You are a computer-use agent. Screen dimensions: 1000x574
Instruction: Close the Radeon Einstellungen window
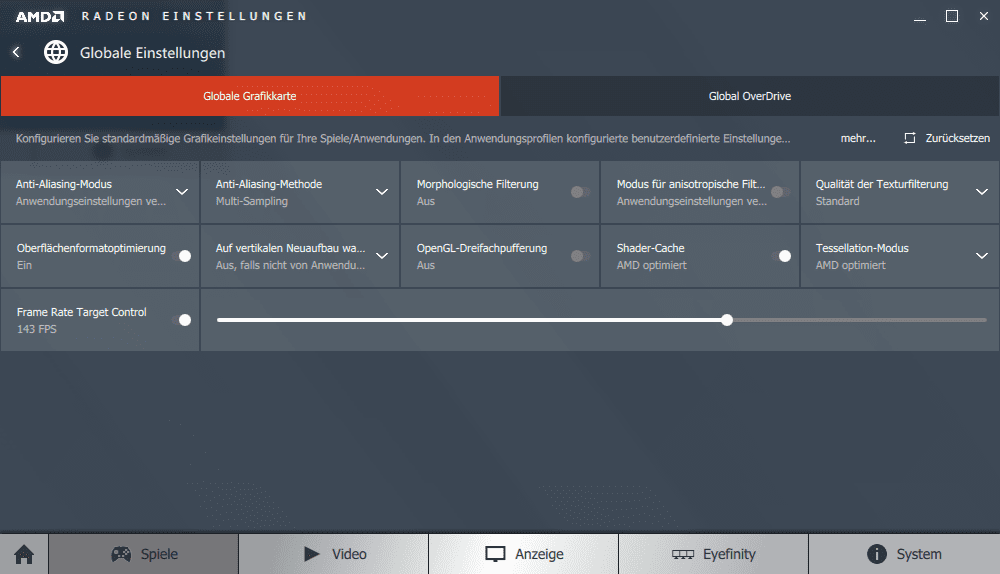click(983, 17)
